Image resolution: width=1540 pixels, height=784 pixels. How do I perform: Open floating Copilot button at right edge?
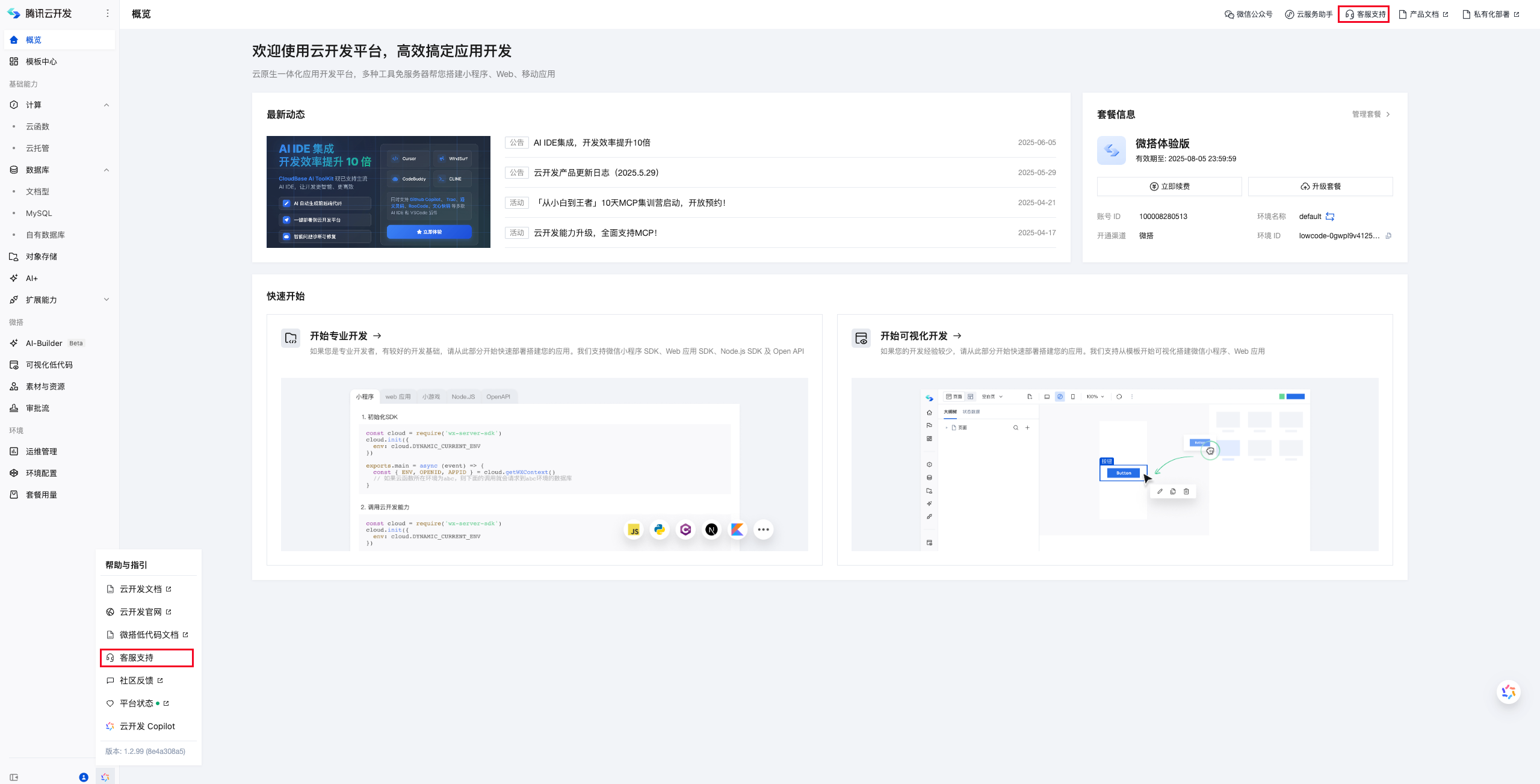(1508, 692)
